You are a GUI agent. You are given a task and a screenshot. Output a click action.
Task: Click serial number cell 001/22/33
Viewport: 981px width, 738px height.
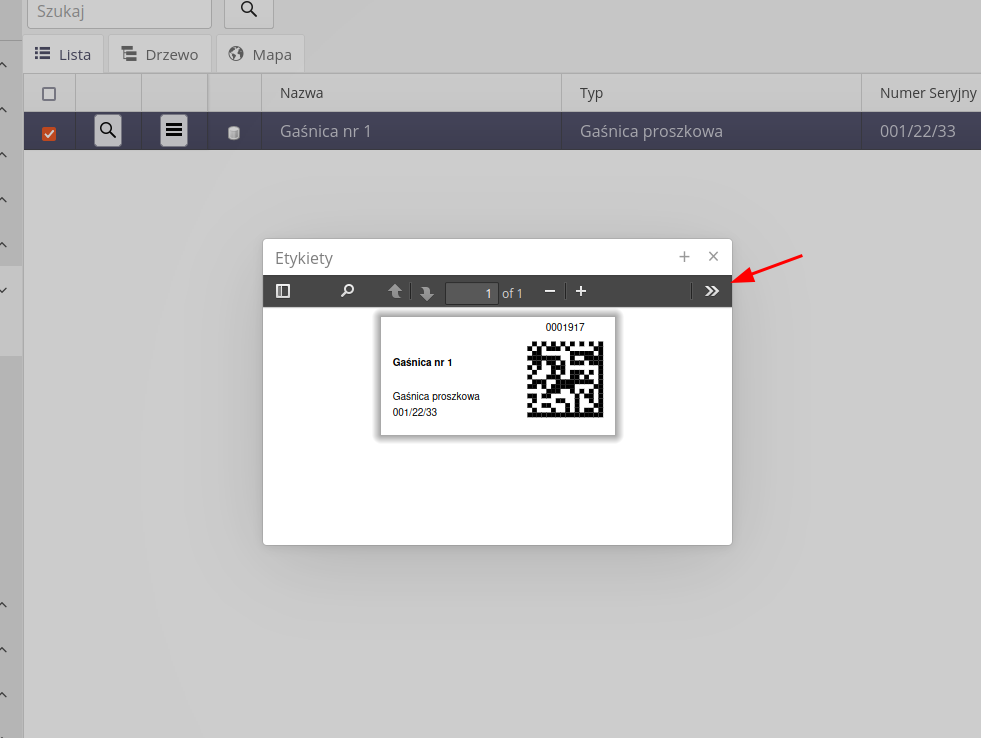921,131
